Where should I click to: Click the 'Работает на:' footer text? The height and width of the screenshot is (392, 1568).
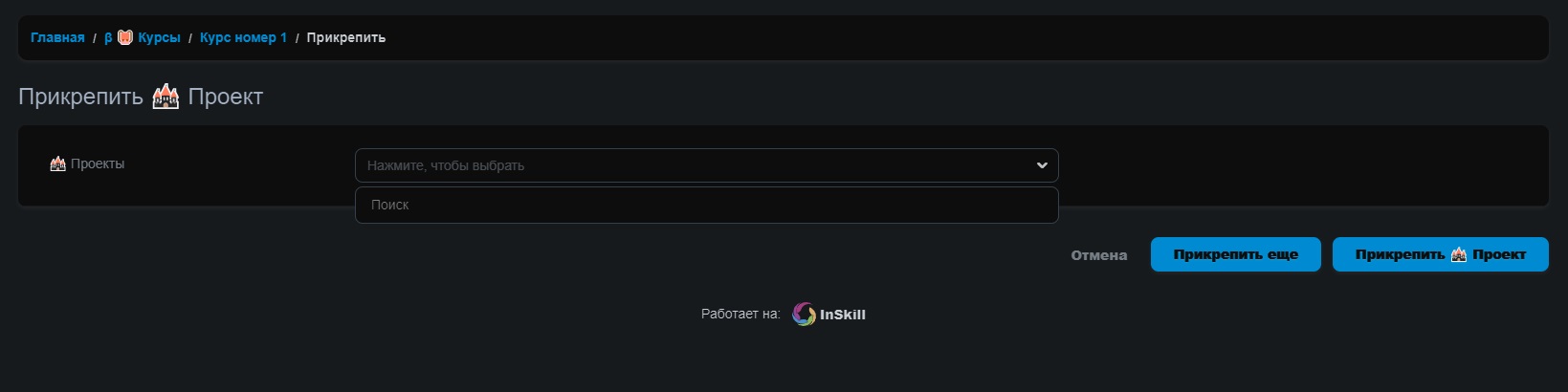(740, 314)
